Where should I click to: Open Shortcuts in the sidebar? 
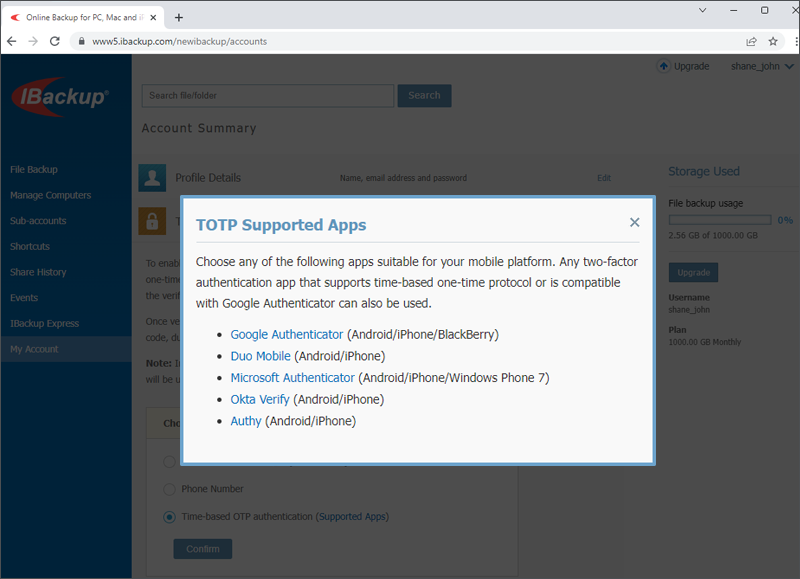[30, 246]
